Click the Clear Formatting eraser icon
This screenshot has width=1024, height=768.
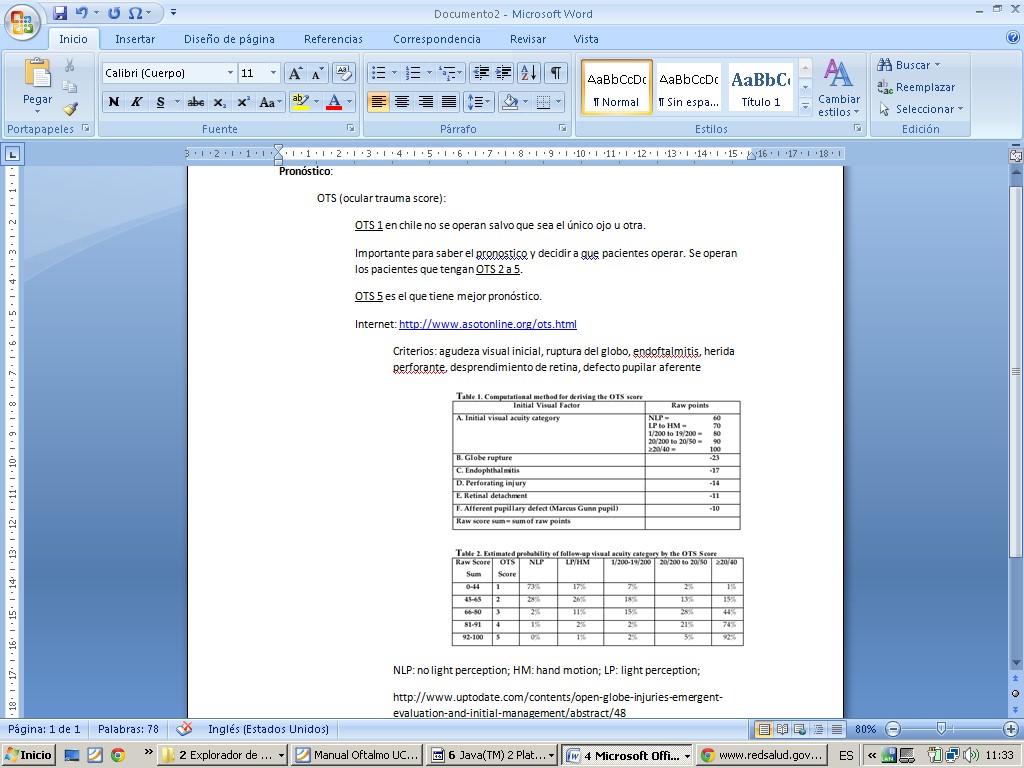[344, 73]
